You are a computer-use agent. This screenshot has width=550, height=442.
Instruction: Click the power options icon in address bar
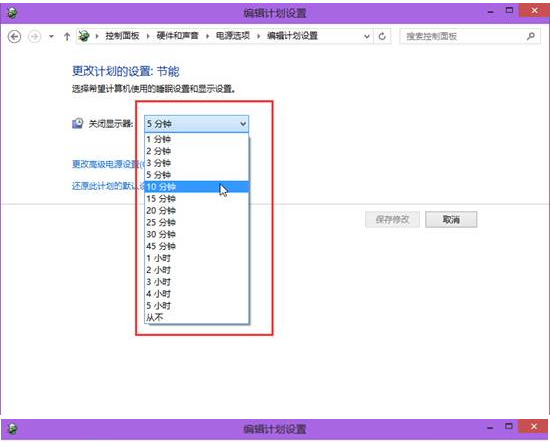point(84,36)
